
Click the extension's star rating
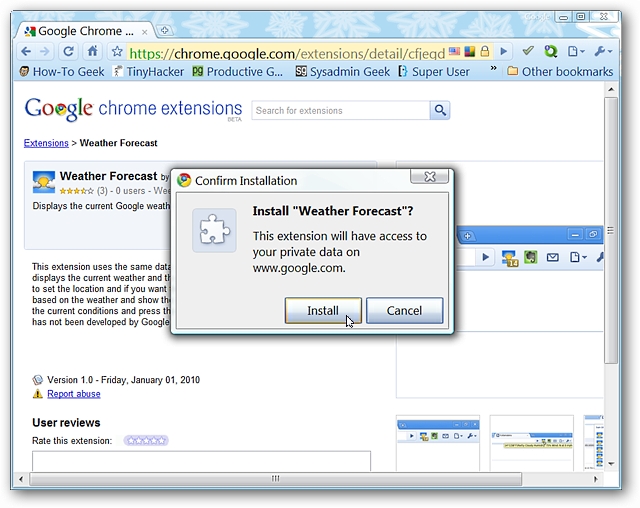coord(76,191)
